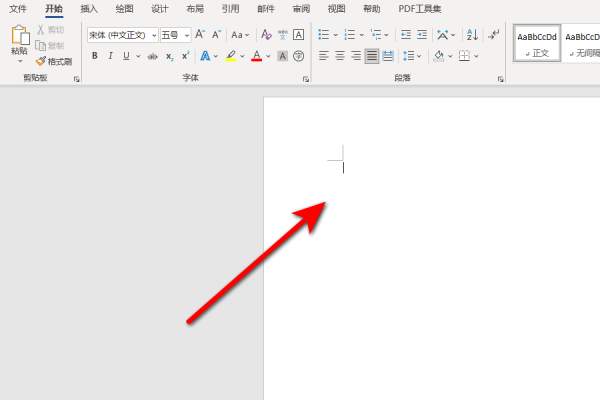Decrease font size with the smaller A icon
600x400 pixels.
(216, 35)
